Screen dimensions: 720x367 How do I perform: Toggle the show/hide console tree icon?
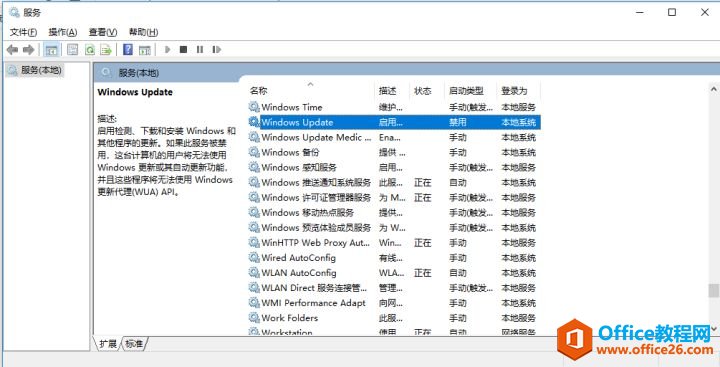click(x=51, y=50)
